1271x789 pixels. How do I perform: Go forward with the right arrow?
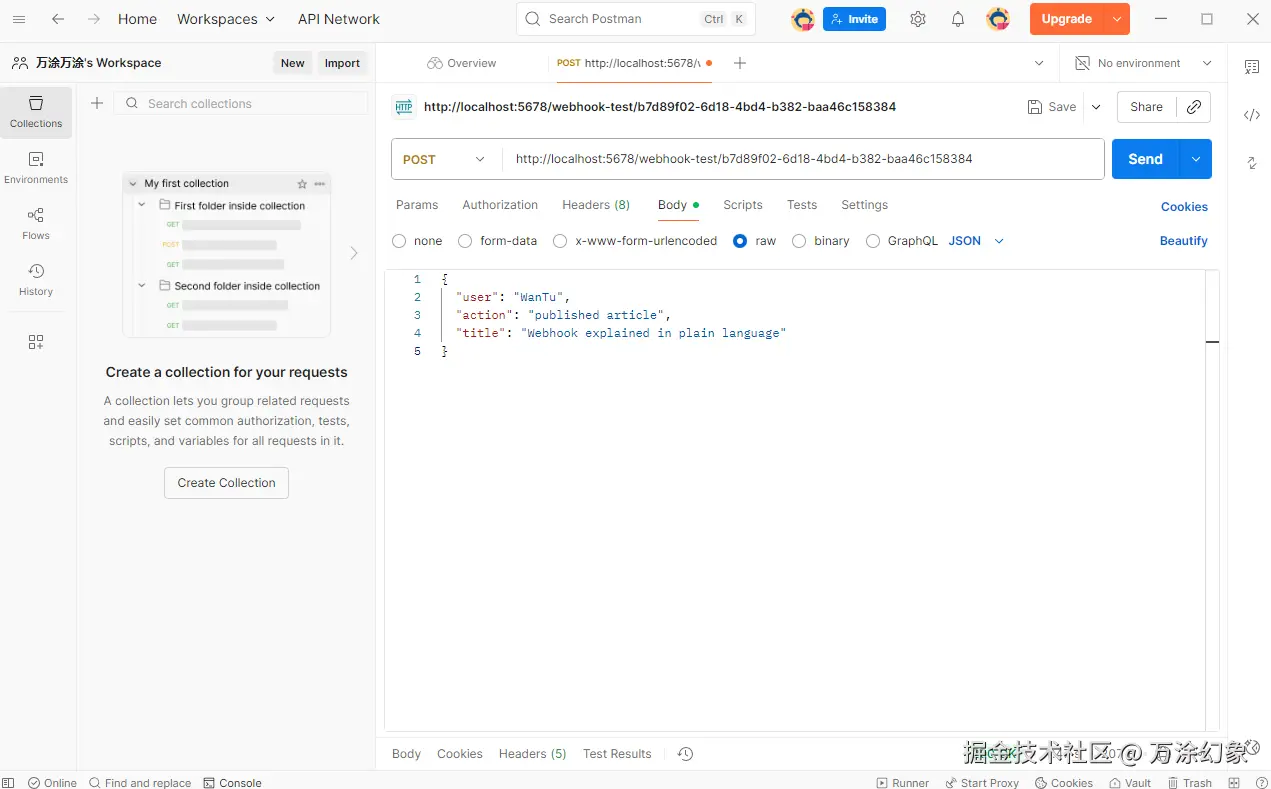pos(94,19)
